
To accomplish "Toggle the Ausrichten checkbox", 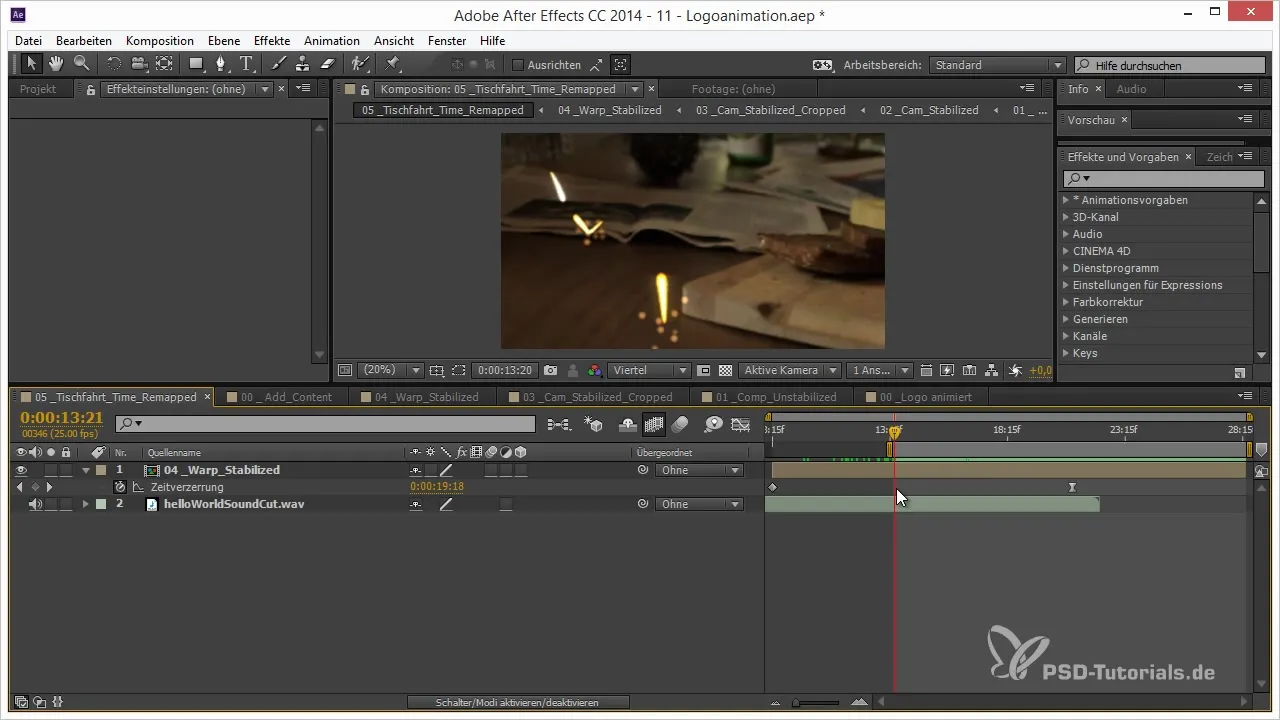I will click(518, 65).
